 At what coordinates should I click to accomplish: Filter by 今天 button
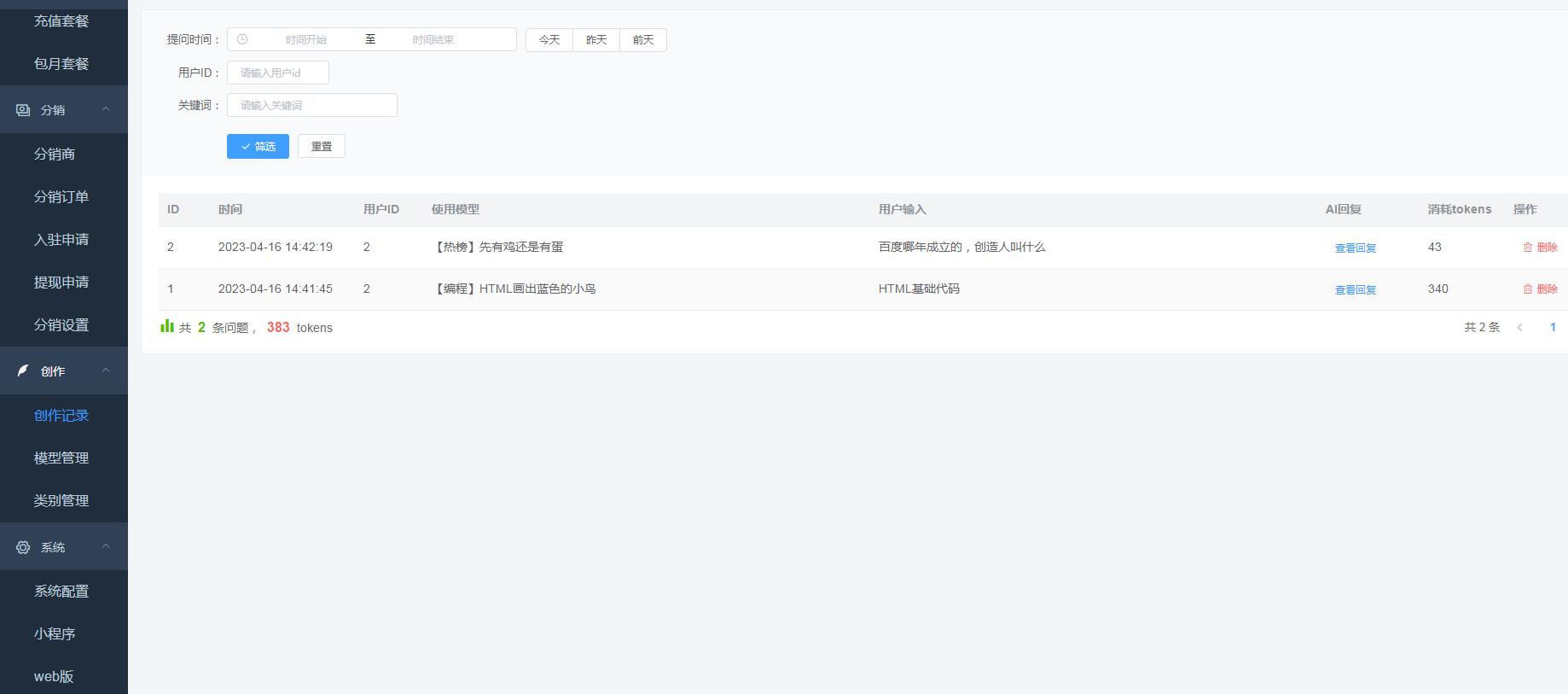pyautogui.click(x=549, y=40)
